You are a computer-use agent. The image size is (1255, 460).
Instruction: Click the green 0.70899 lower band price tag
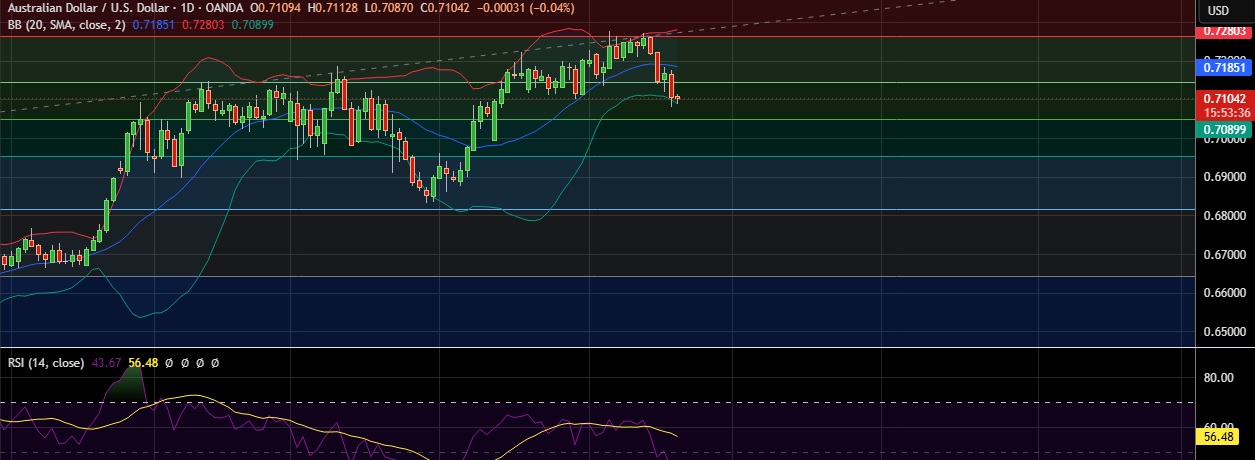[x=1224, y=130]
